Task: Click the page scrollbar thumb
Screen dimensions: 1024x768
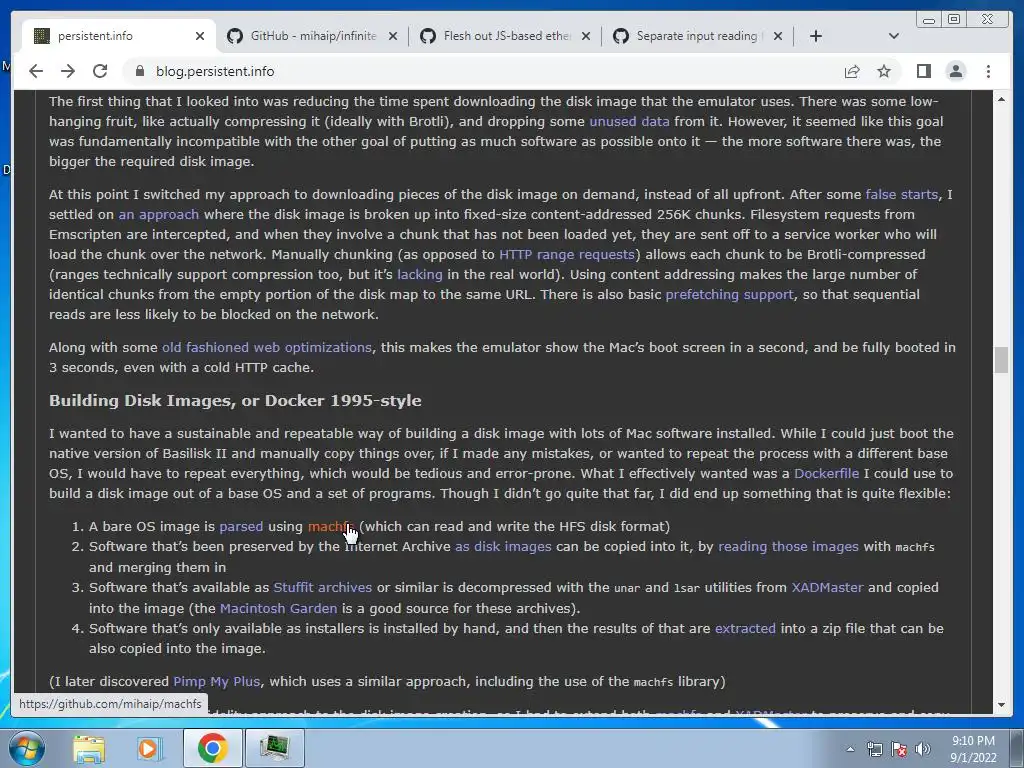Action: click(x=1001, y=360)
